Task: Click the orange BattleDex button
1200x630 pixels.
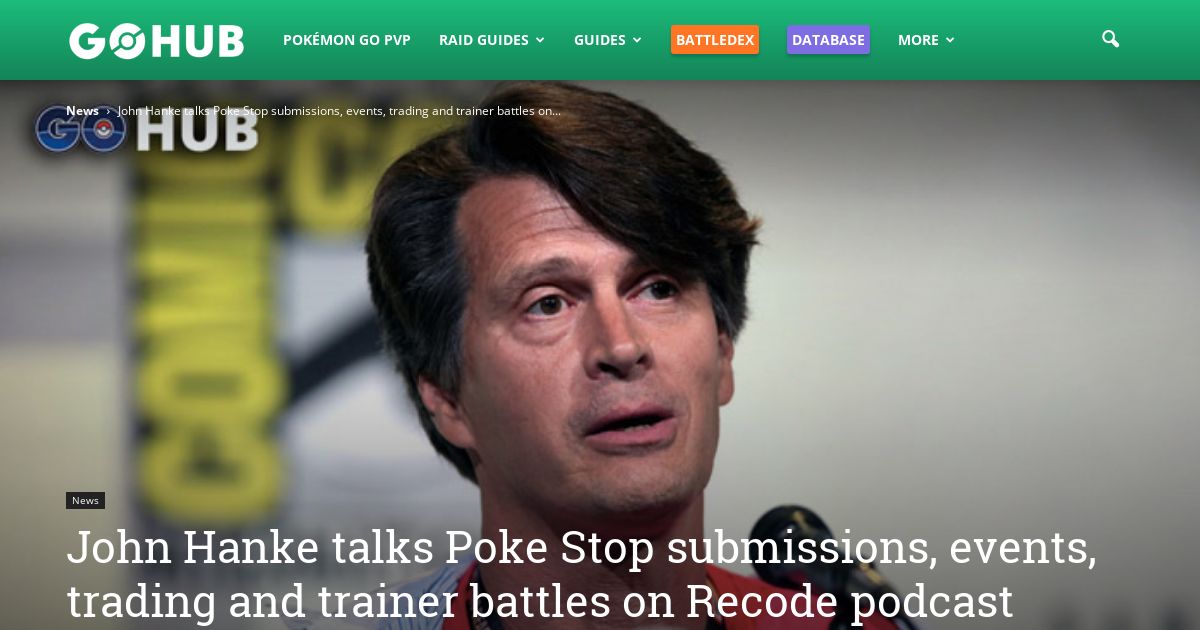Action: click(715, 40)
